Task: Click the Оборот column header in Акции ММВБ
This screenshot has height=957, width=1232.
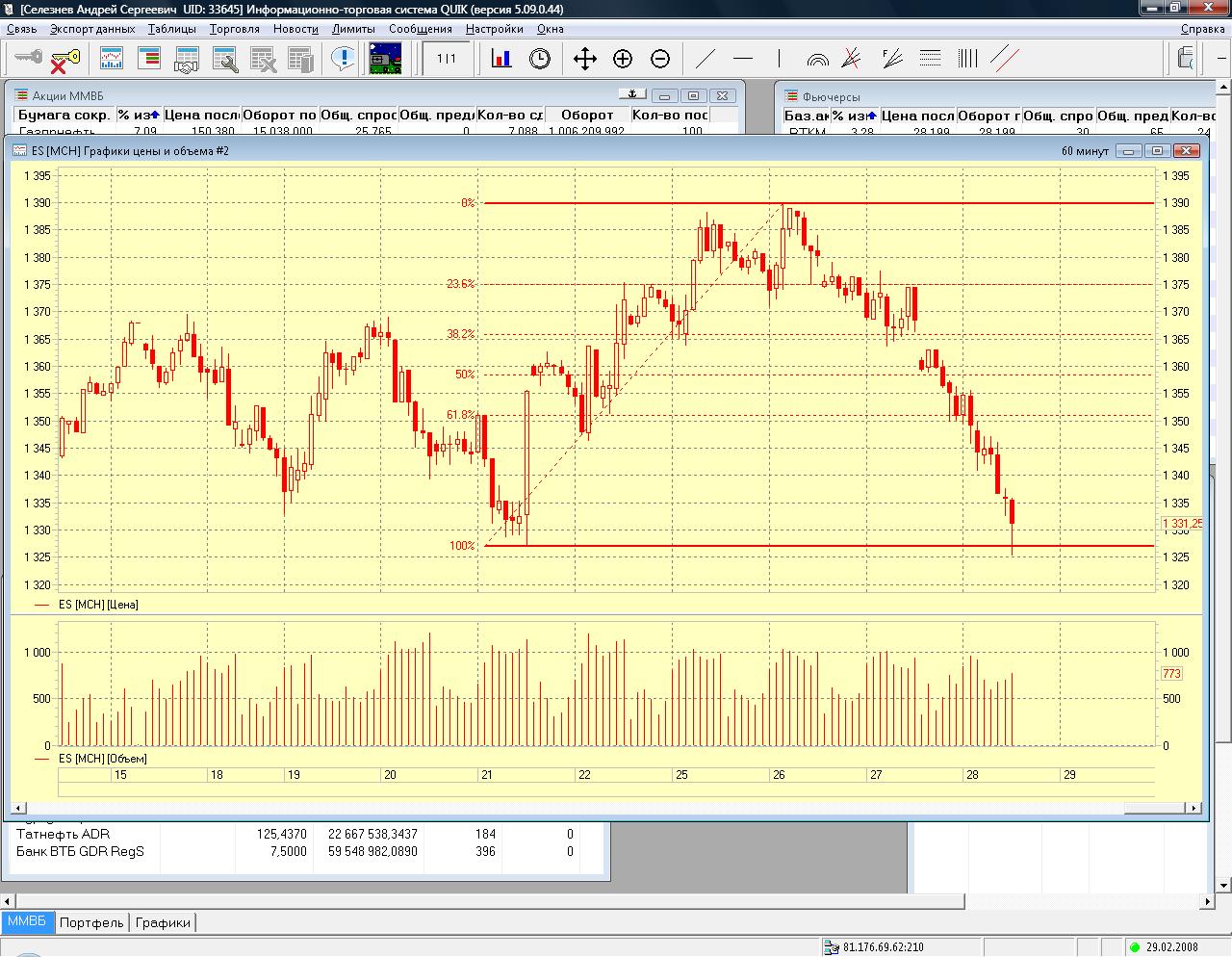Action: (x=587, y=115)
